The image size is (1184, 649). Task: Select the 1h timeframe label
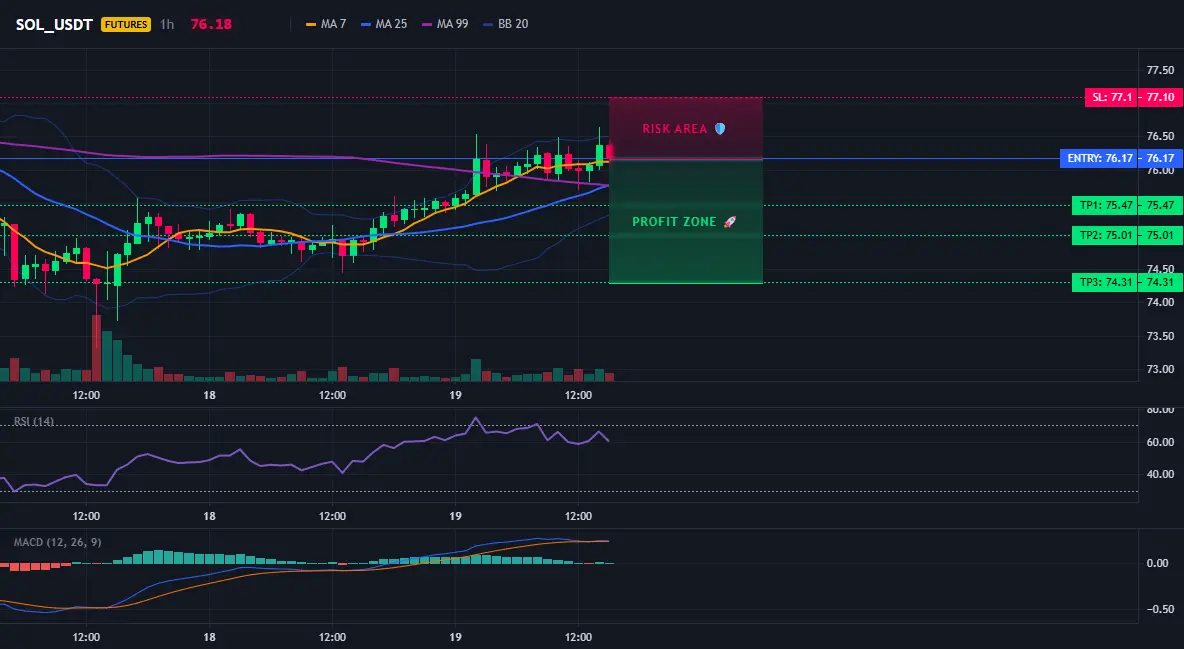pyautogui.click(x=167, y=24)
